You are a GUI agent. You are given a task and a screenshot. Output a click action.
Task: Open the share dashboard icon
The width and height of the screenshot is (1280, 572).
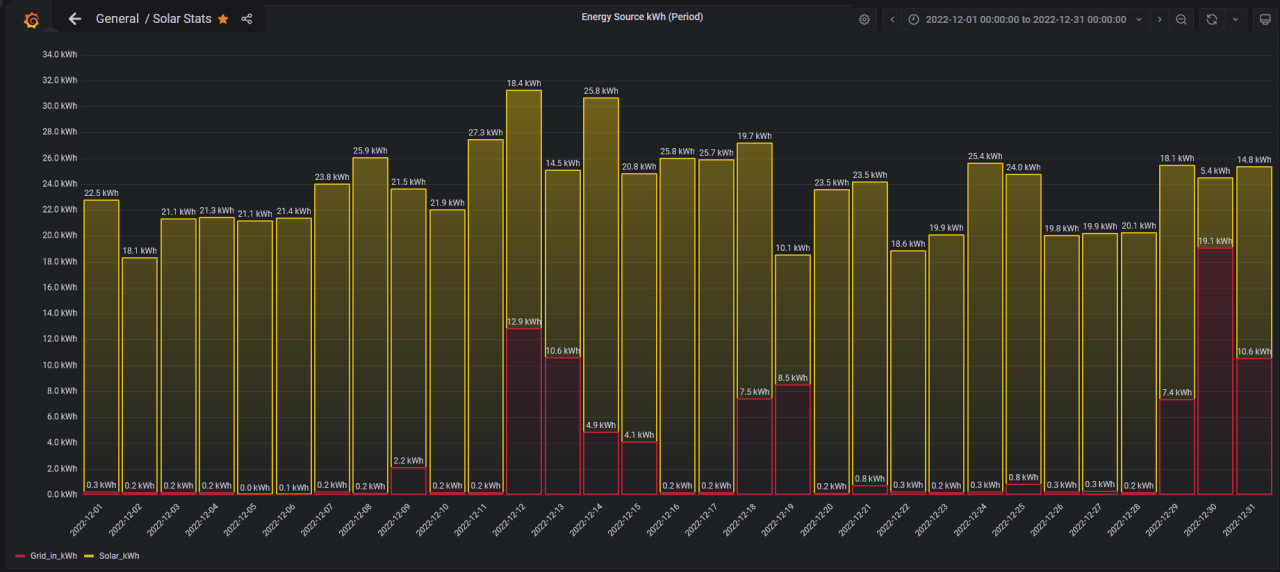[x=247, y=19]
